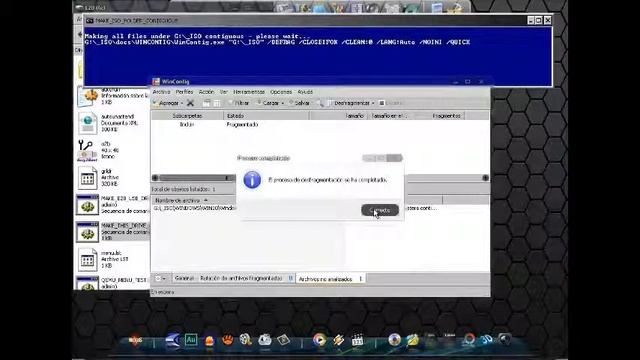Open the Archivo menu in WinContig

pyautogui.click(x=161, y=92)
